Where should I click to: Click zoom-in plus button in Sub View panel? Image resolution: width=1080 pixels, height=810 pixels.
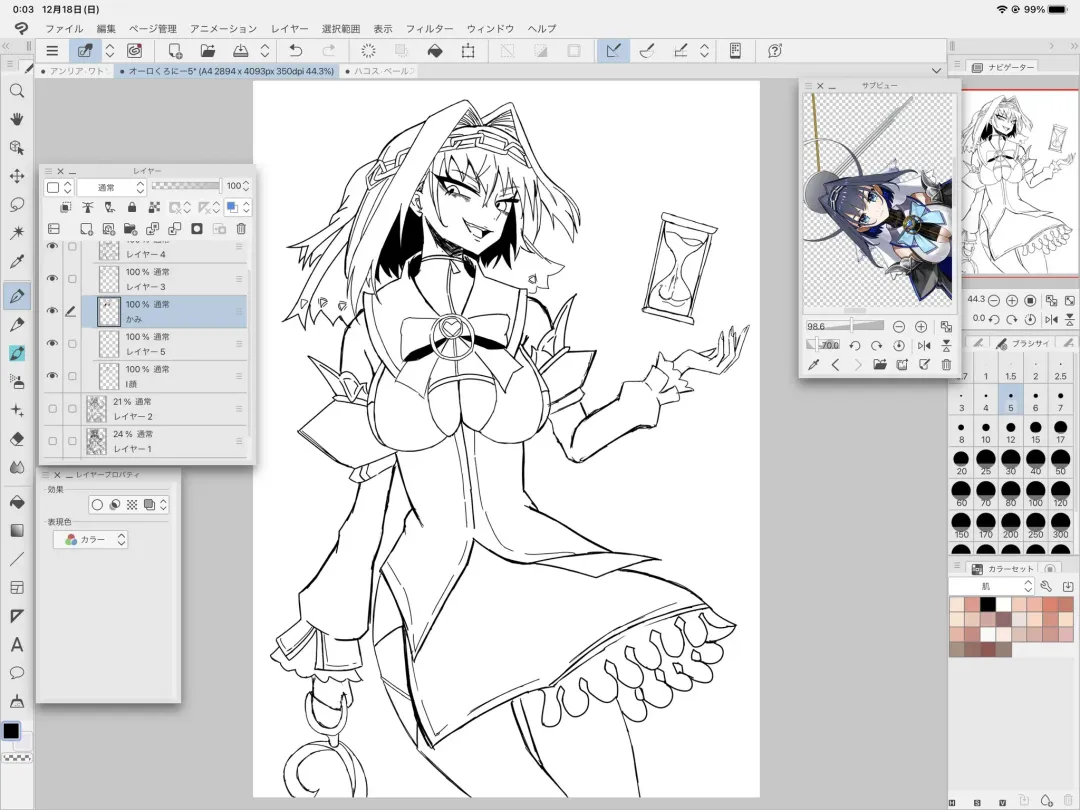click(x=921, y=327)
